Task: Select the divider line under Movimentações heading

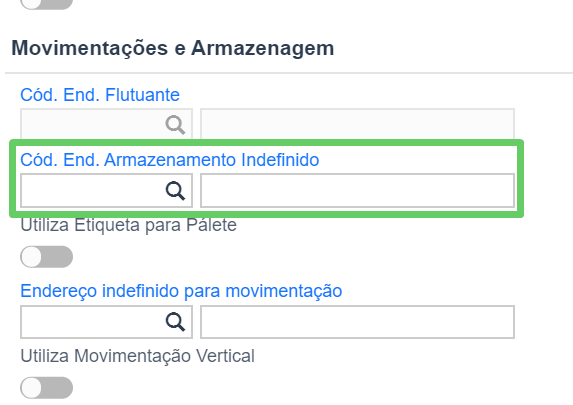Action: [x=289, y=73]
